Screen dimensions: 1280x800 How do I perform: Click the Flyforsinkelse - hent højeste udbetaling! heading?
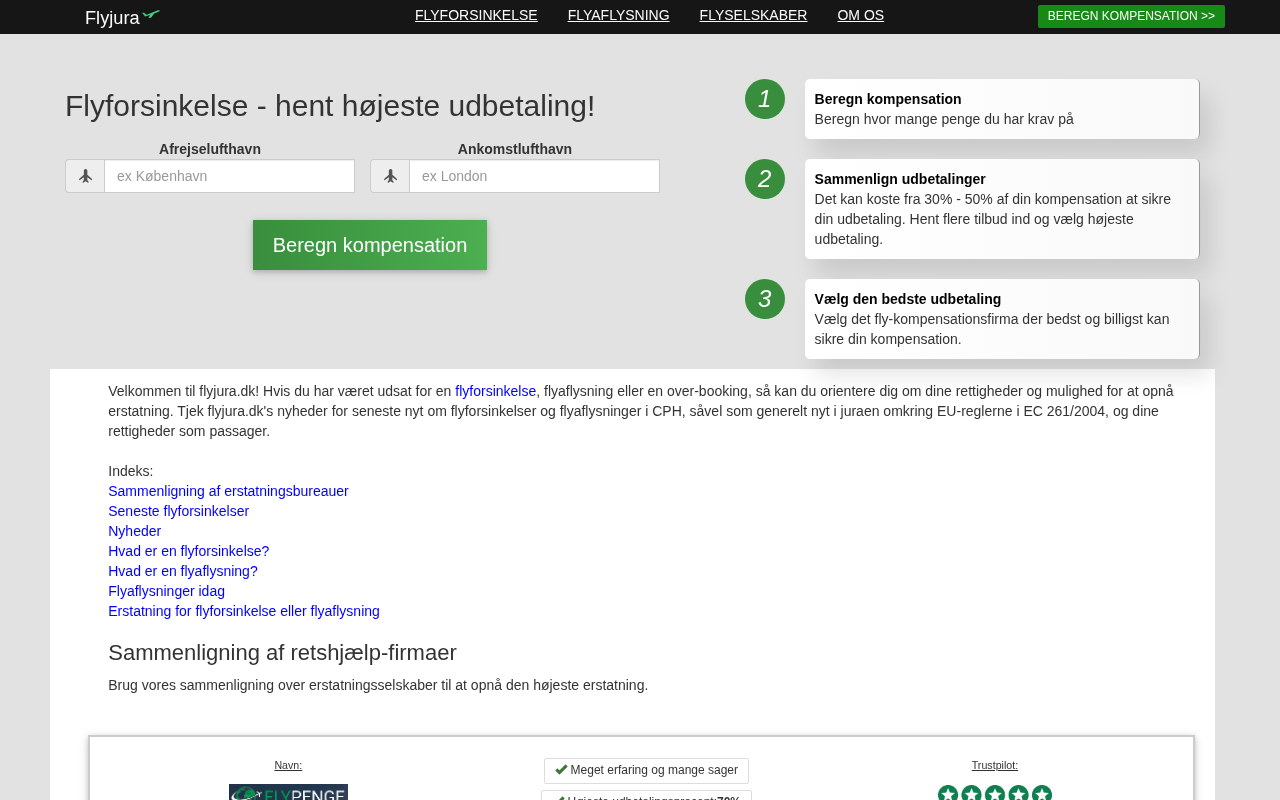tap(330, 106)
